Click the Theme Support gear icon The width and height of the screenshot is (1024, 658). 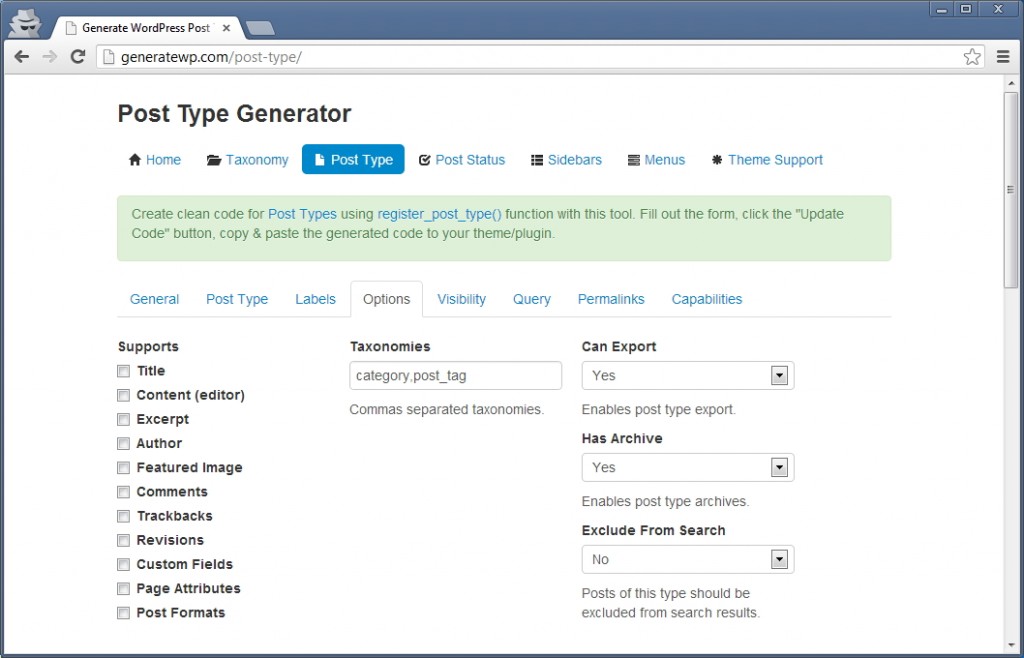[x=716, y=160]
